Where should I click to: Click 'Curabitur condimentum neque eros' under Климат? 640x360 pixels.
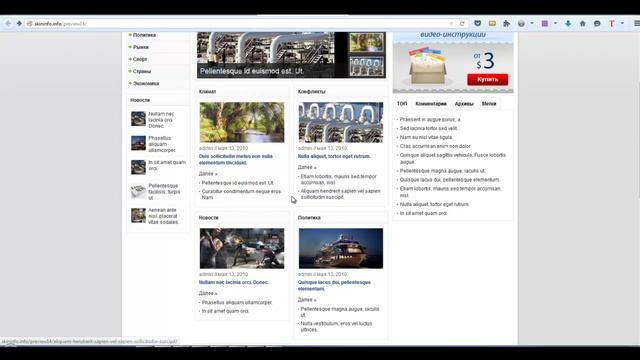pyautogui.click(x=242, y=194)
